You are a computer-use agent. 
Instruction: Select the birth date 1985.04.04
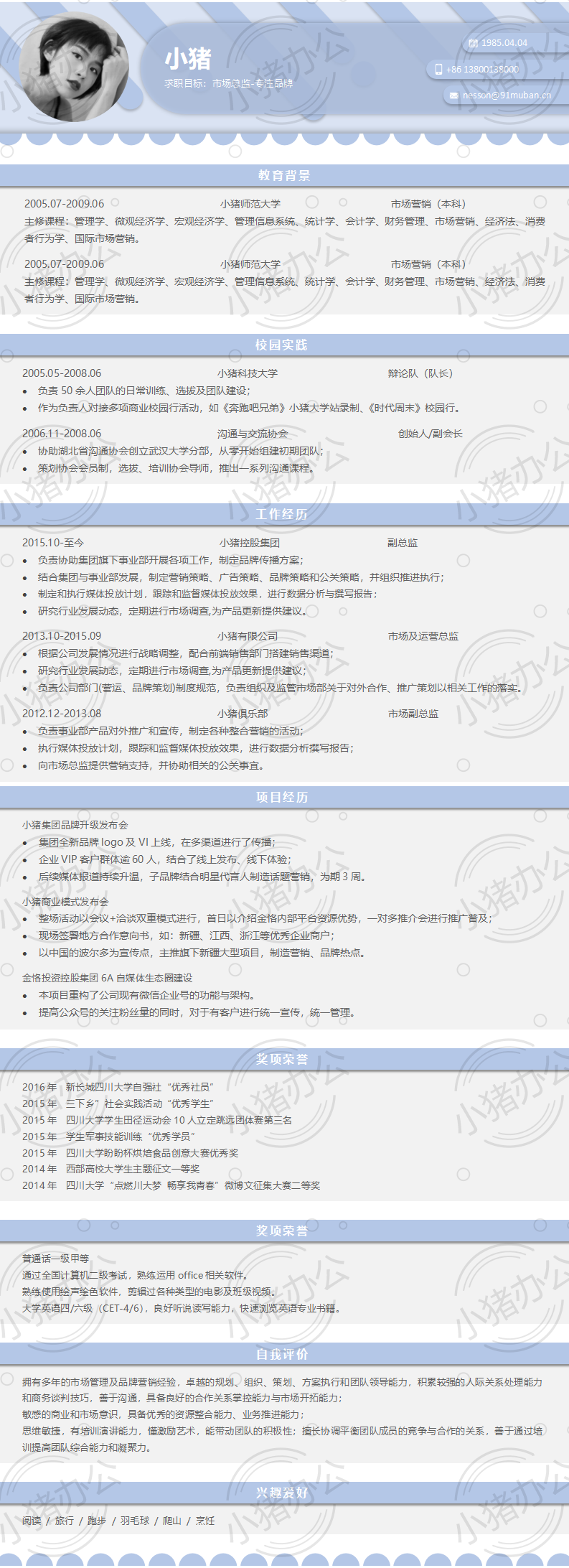504,43
